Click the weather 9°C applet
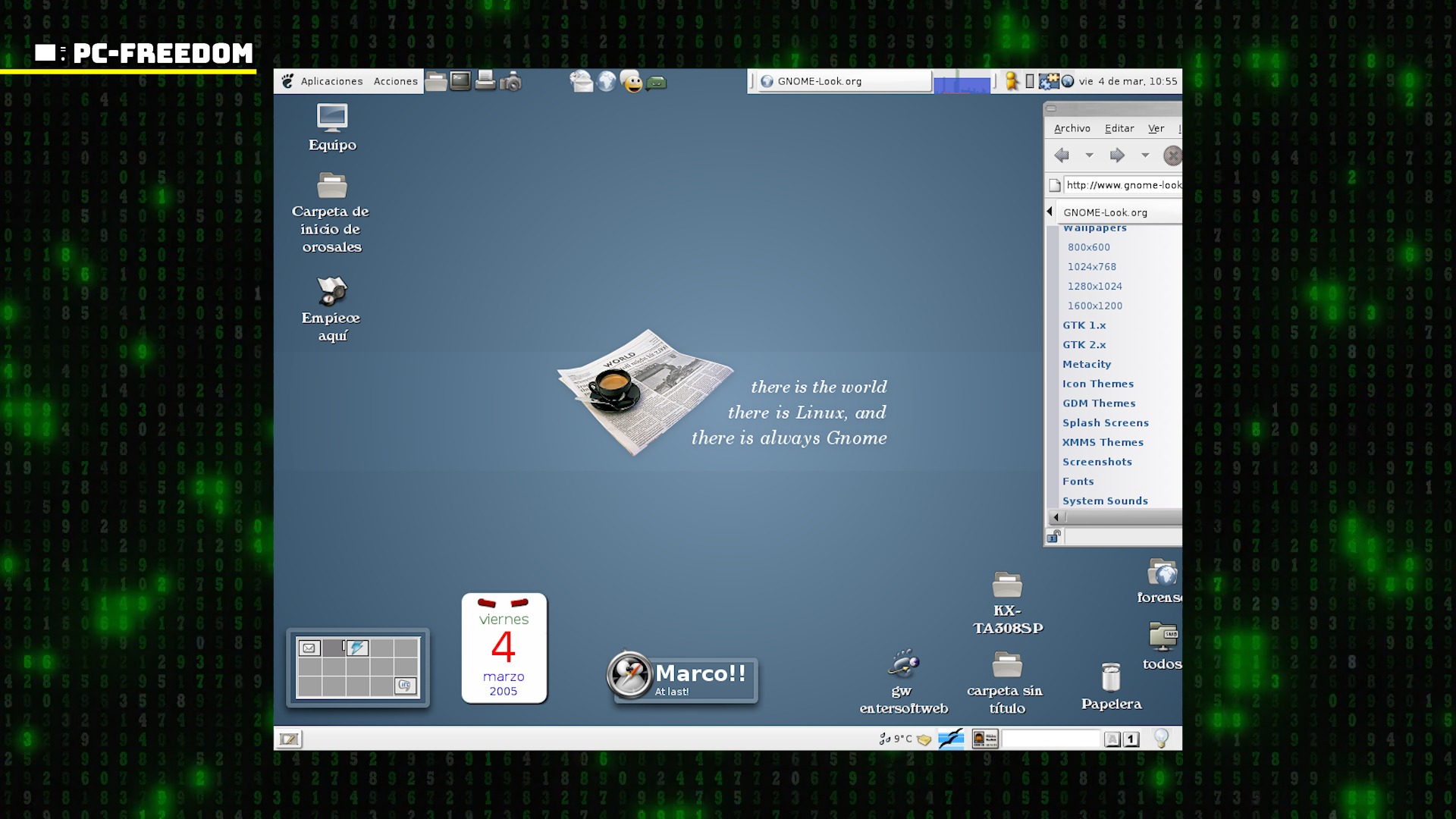 pyautogui.click(x=896, y=739)
